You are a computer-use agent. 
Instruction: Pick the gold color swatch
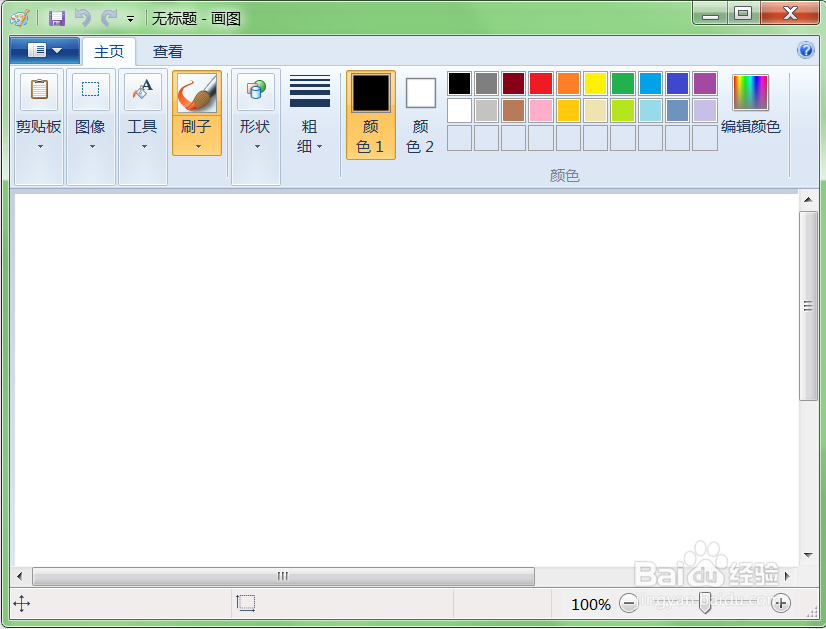tap(568, 111)
